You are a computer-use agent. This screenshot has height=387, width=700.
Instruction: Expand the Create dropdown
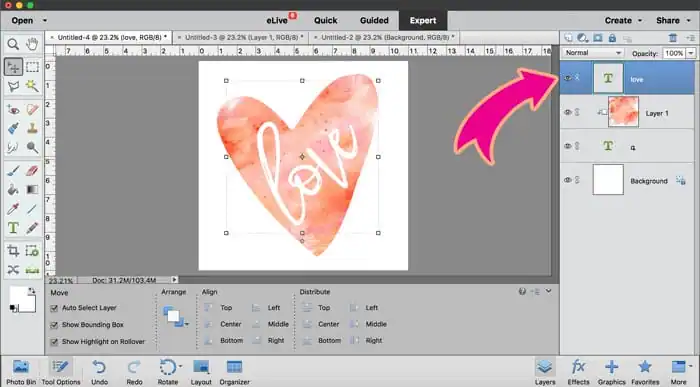(x=640, y=21)
